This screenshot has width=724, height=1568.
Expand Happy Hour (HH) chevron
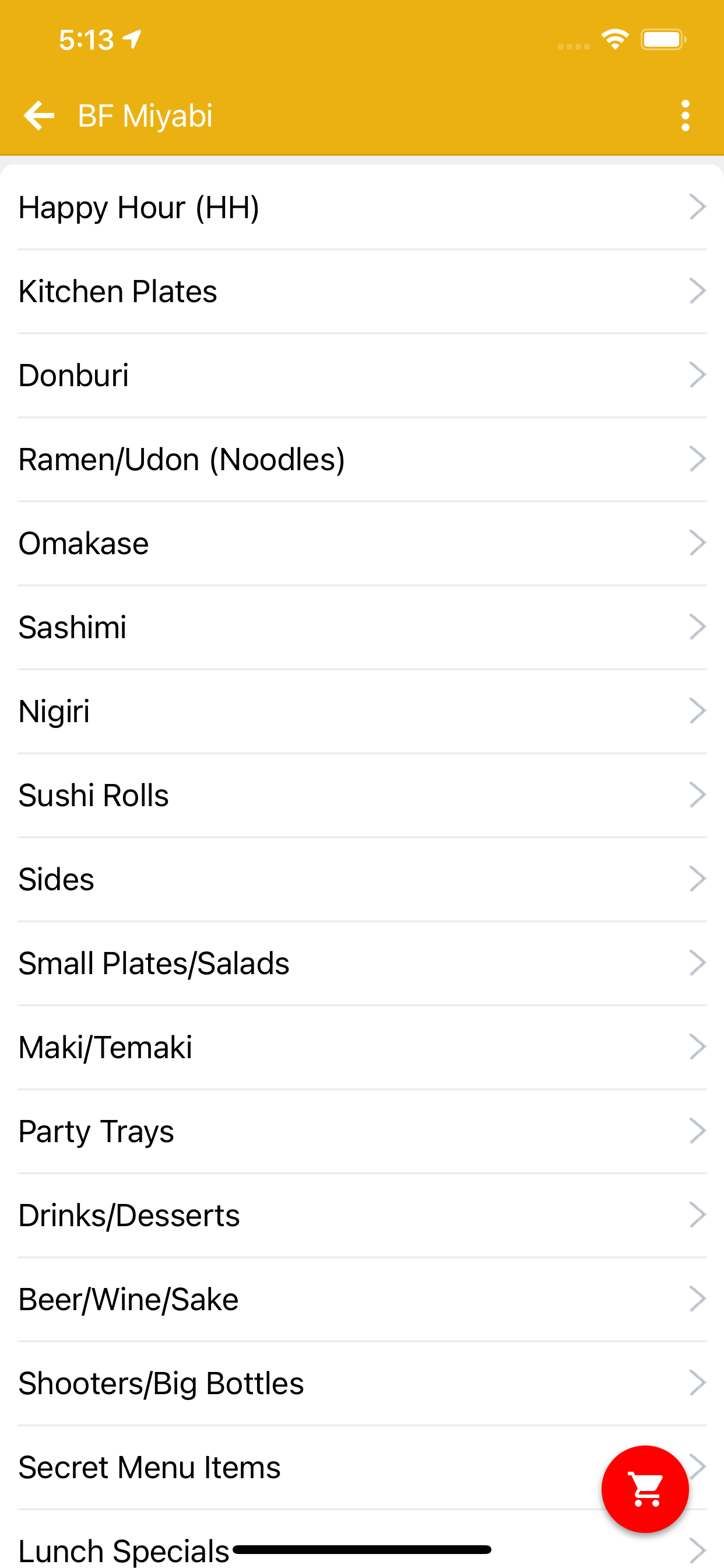697,207
